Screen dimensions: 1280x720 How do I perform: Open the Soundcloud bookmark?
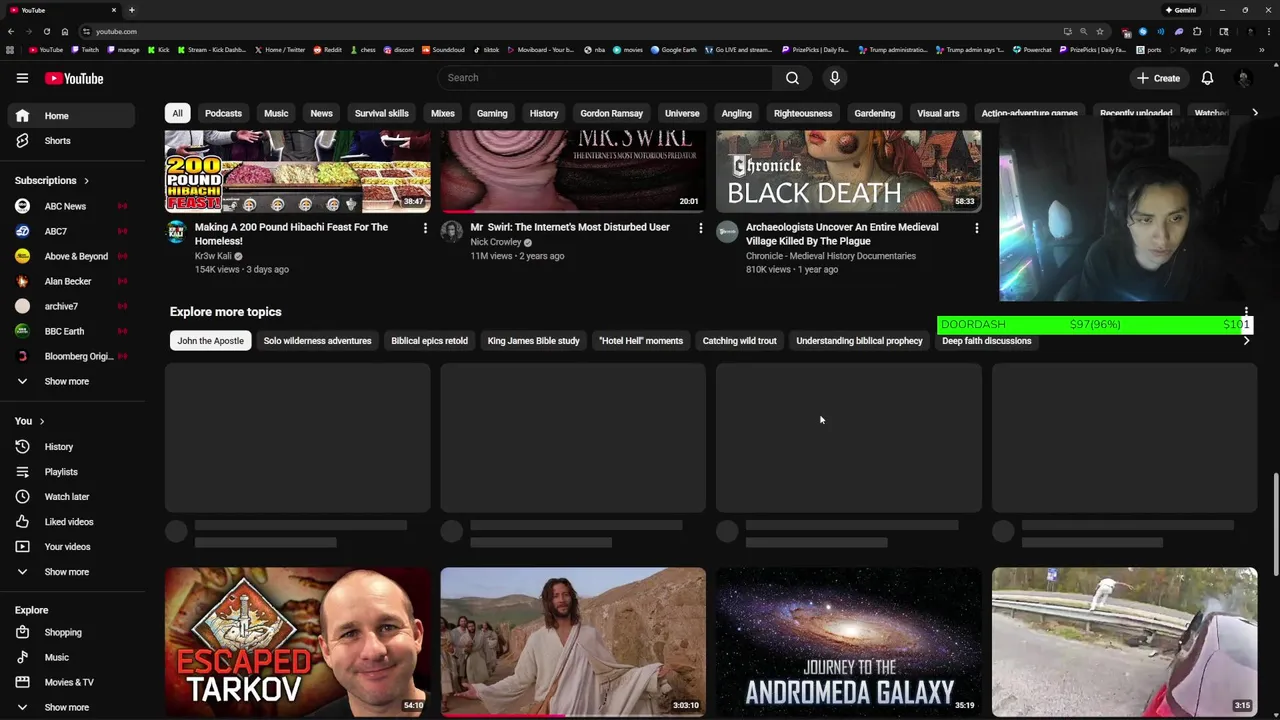(443, 50)
